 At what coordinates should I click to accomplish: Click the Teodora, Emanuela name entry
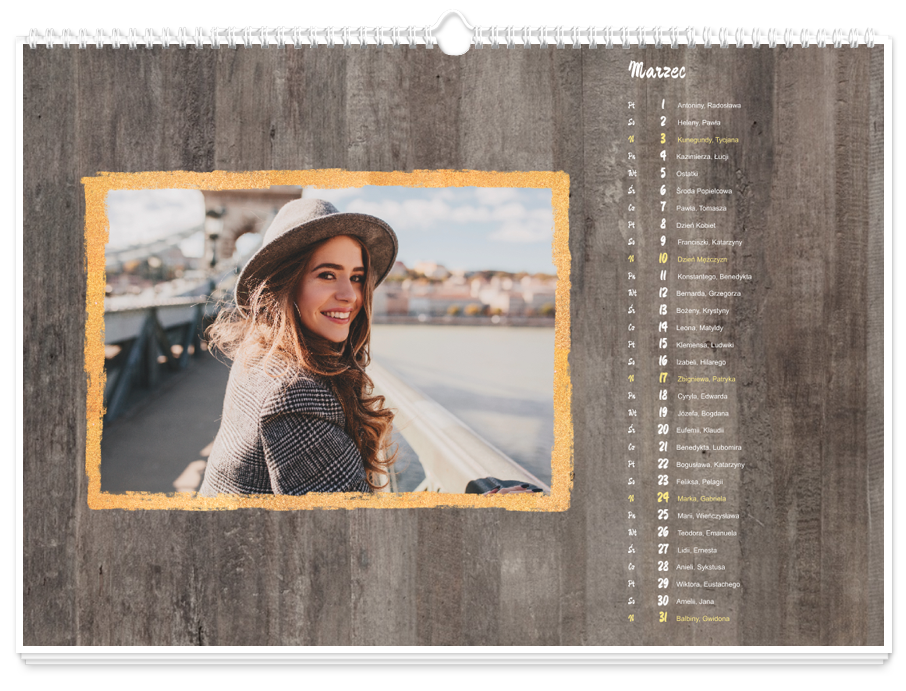(707, 533)
